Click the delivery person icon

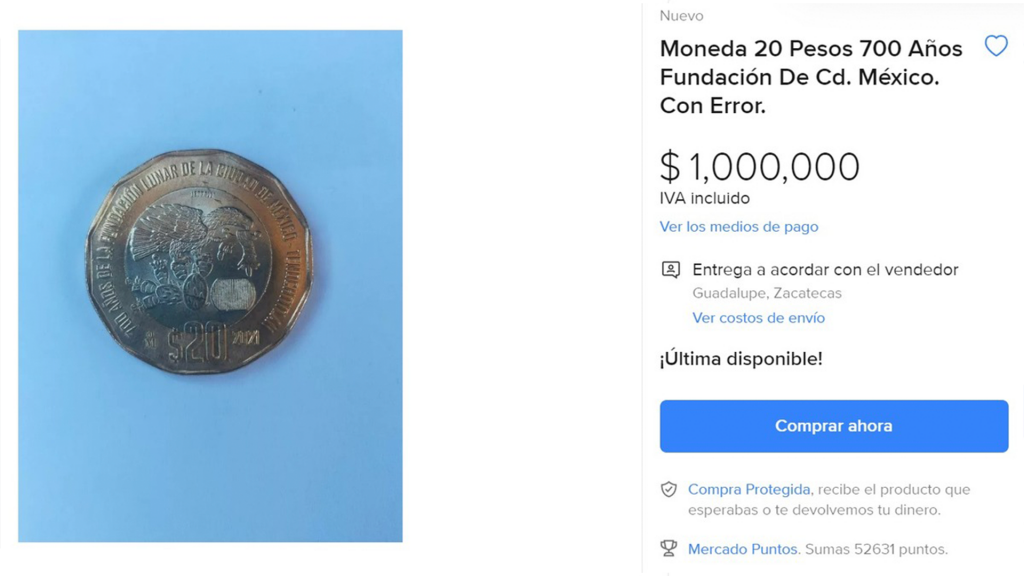[x=671, y=270]
